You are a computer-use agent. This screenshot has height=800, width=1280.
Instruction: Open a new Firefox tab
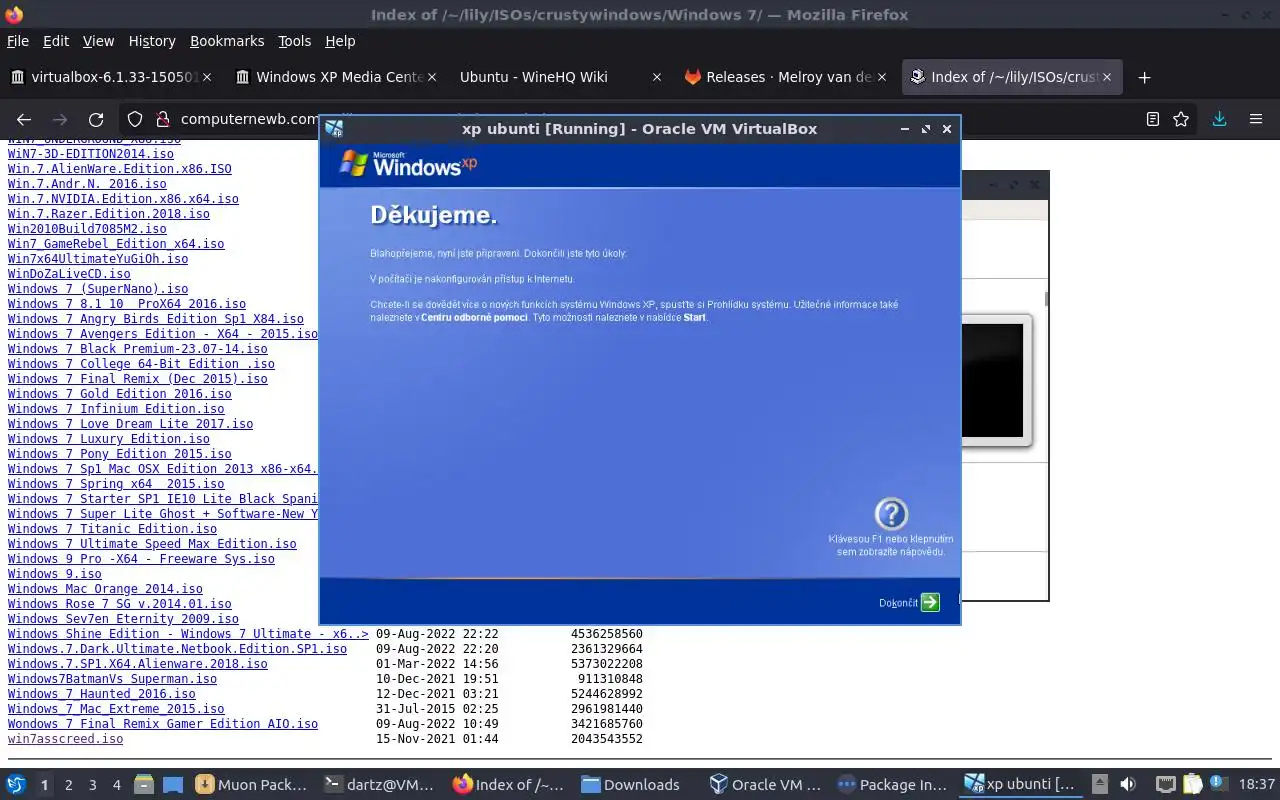pos(1145,77)
